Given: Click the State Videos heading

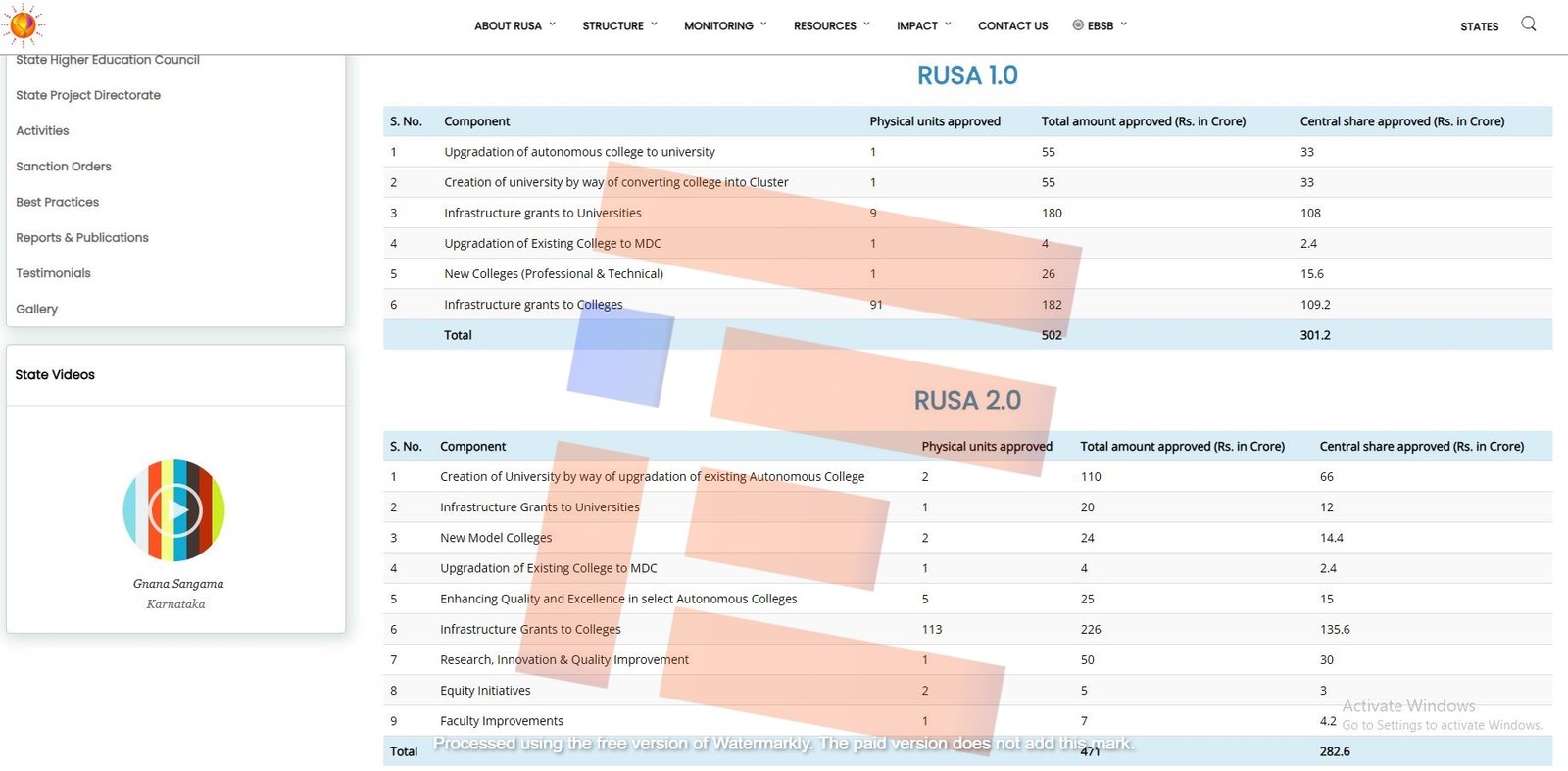Looking at the screenshot, I should 55,374.
